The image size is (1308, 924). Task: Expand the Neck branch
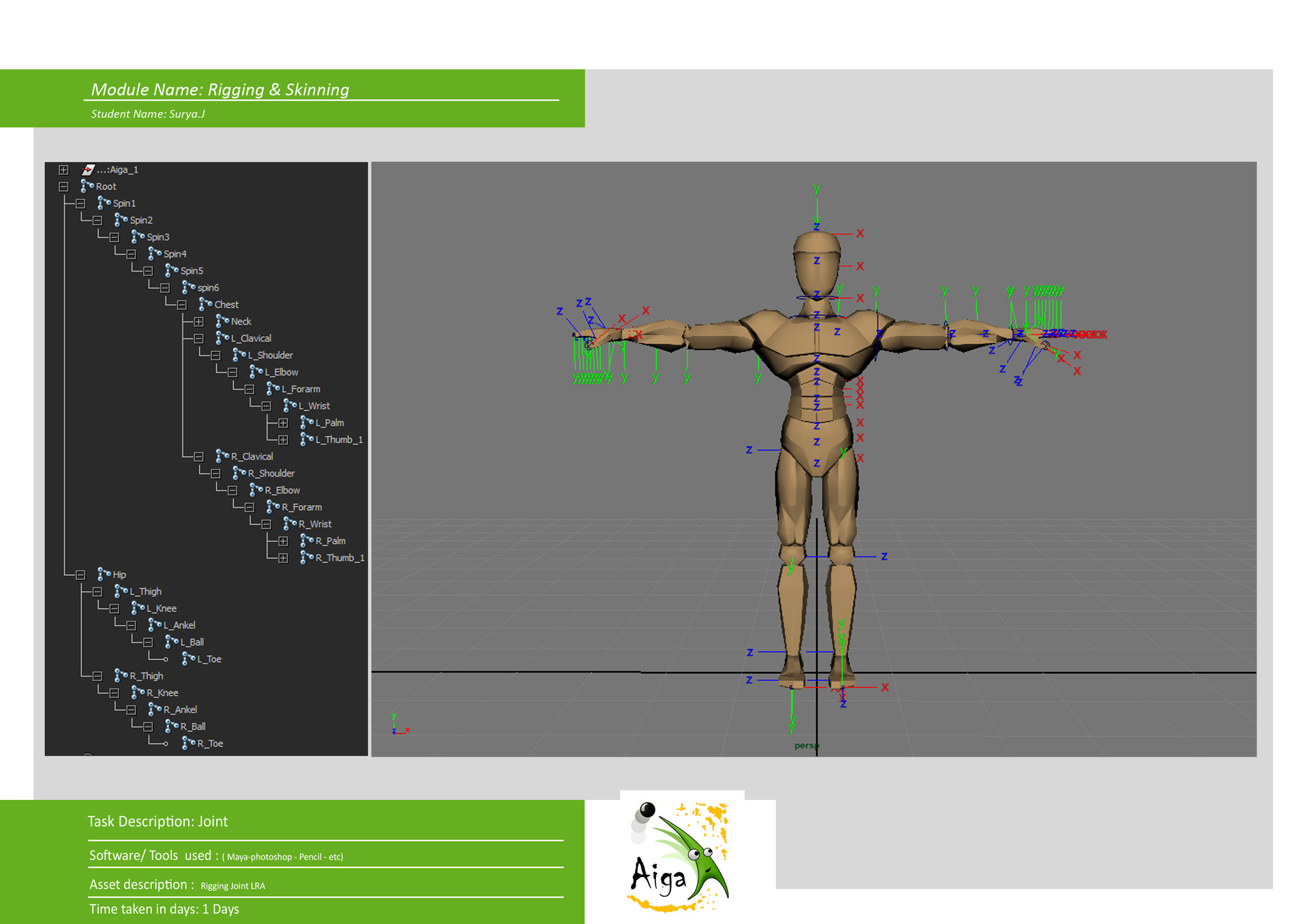click(198, 321)
